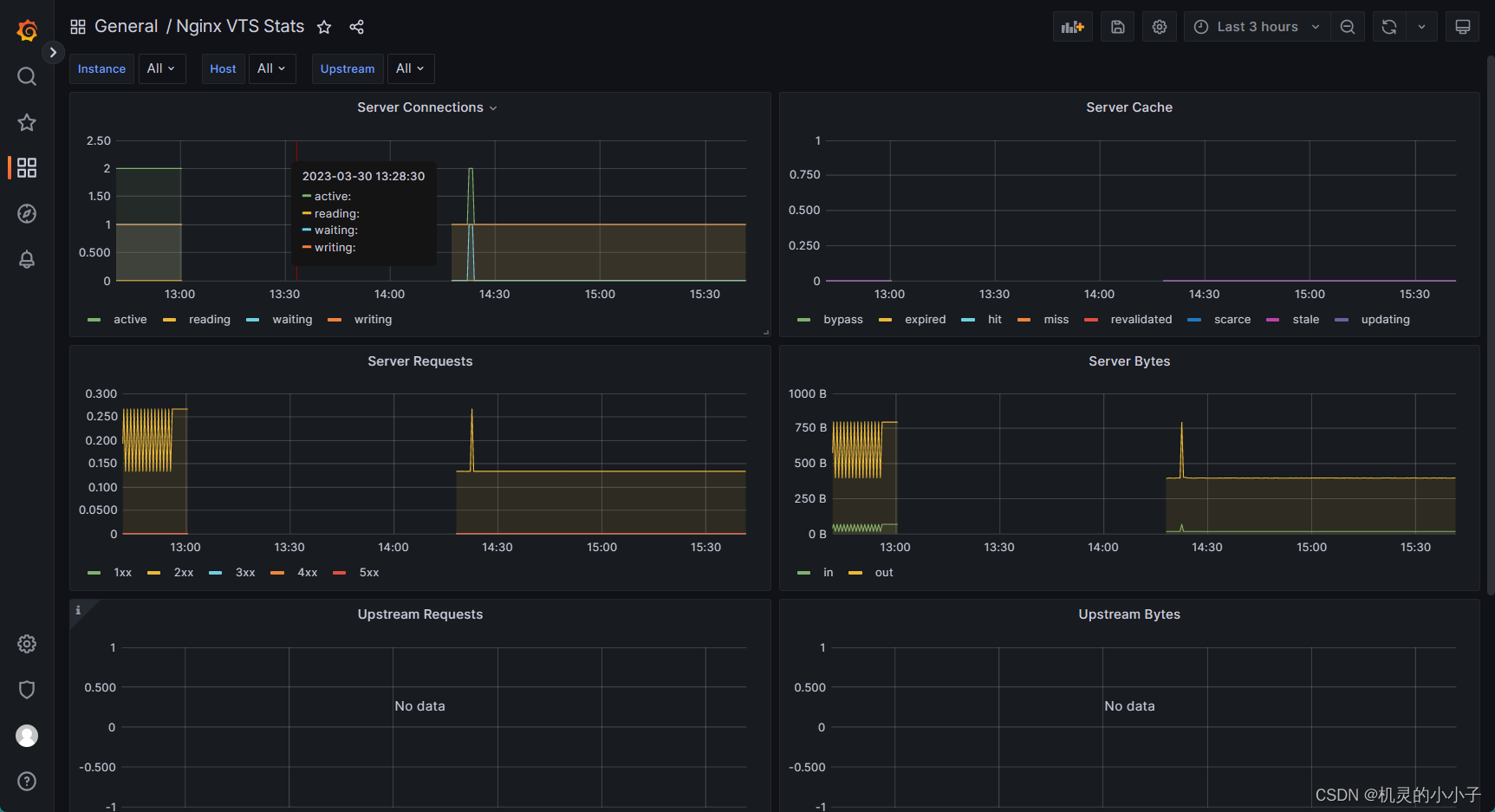Toggle the scarce cache series
This screenshot has height=812, width=1495.
tap(1232, 320)
